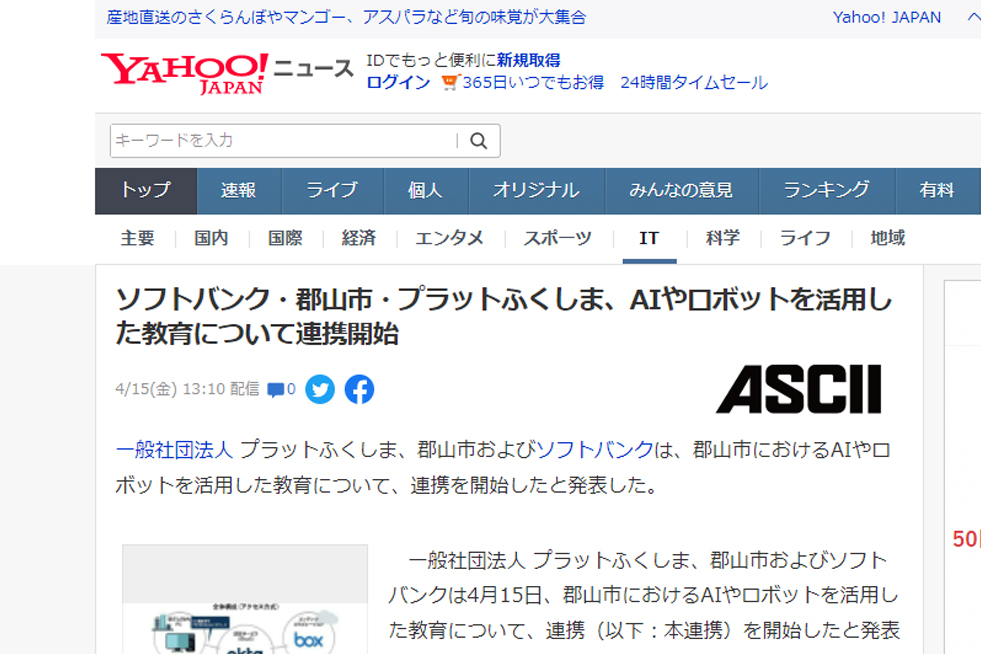Select the ライフ category
The width and height of the screenshot is (981, 654).
806,238
